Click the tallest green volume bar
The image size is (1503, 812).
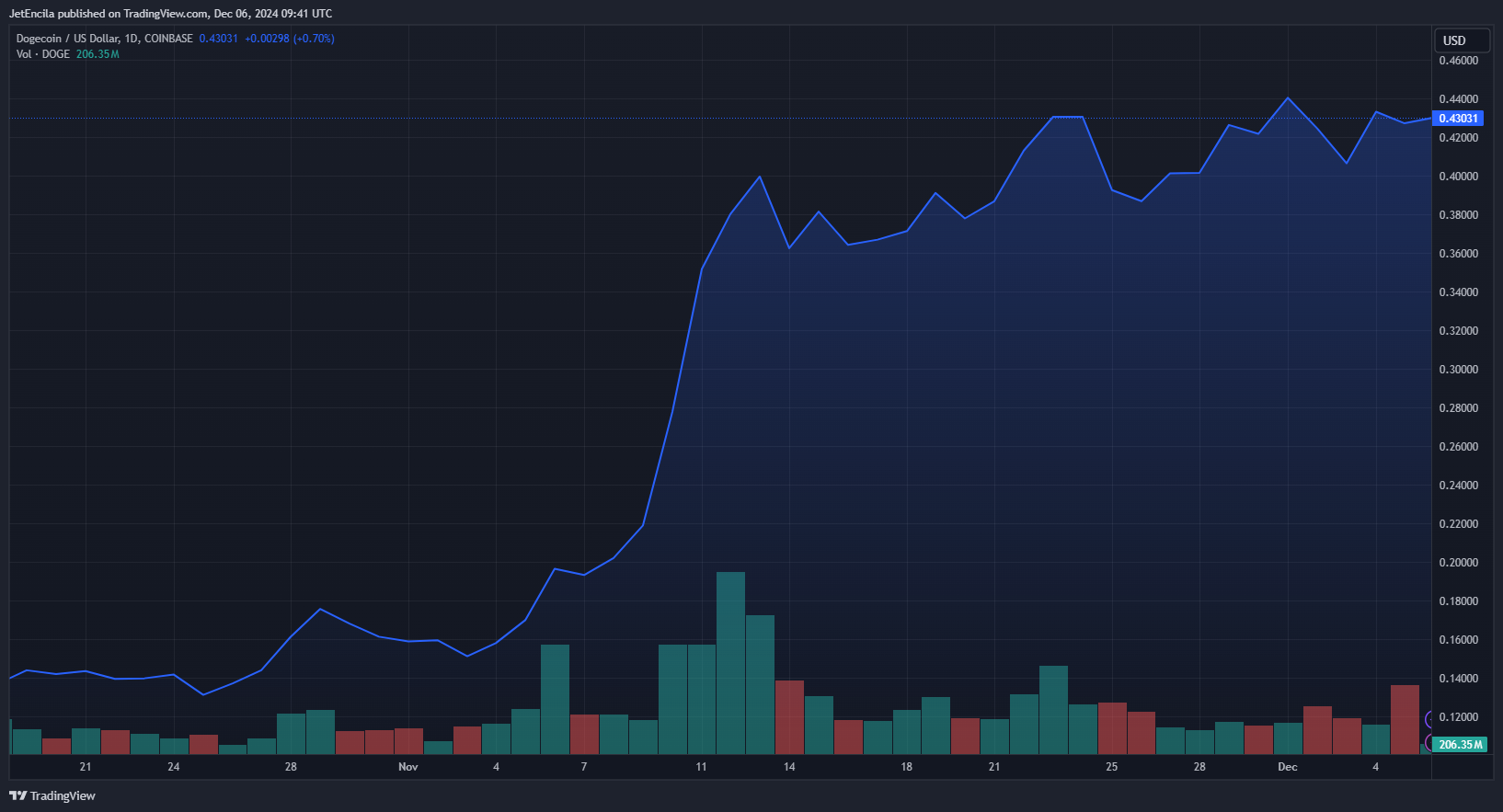coord(730,662)
